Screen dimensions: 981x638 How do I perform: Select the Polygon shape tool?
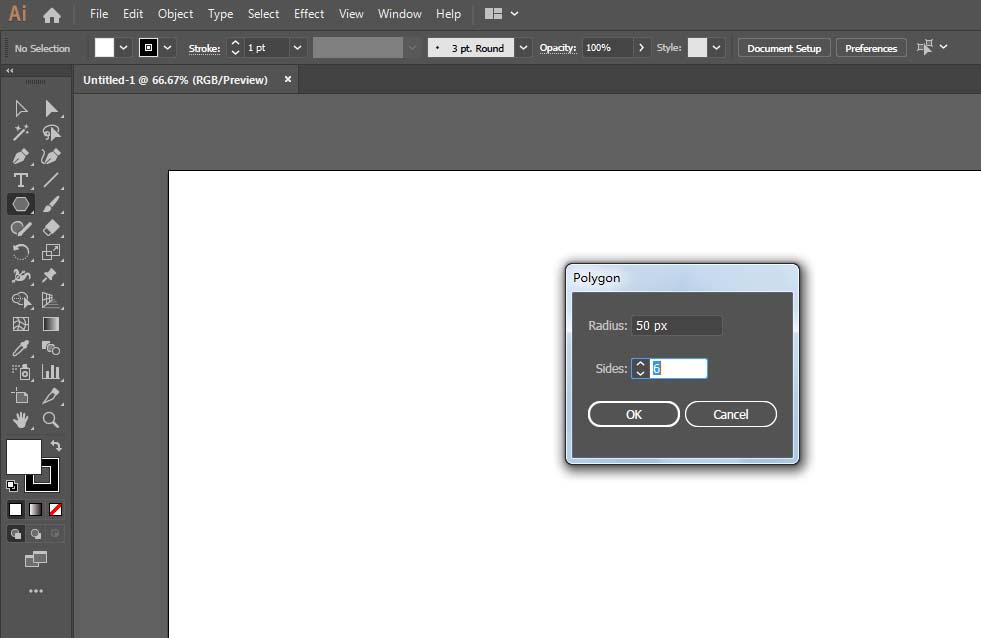[x=21, y=205]
